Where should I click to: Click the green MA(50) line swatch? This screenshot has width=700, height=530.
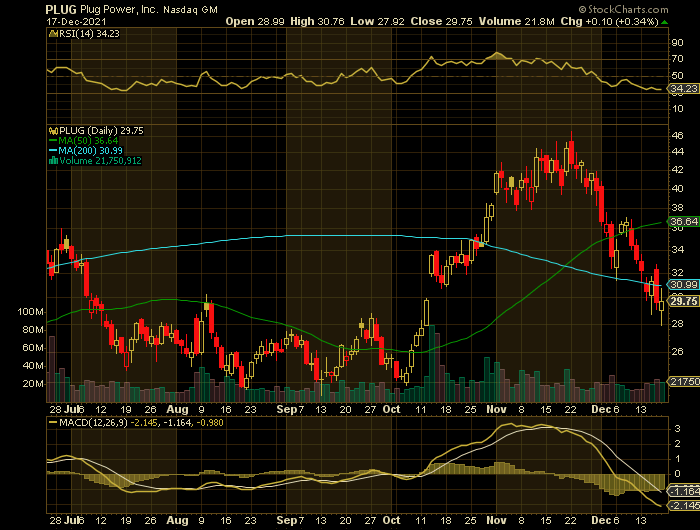point(53,141)
